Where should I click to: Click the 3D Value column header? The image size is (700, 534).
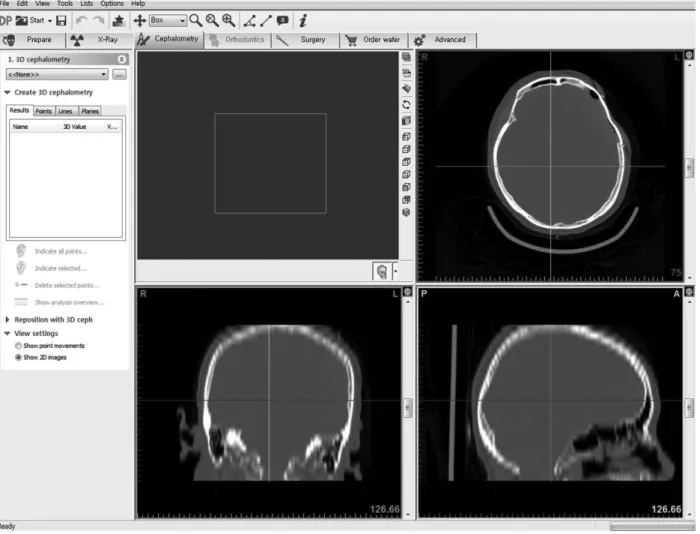click(75, 127)
